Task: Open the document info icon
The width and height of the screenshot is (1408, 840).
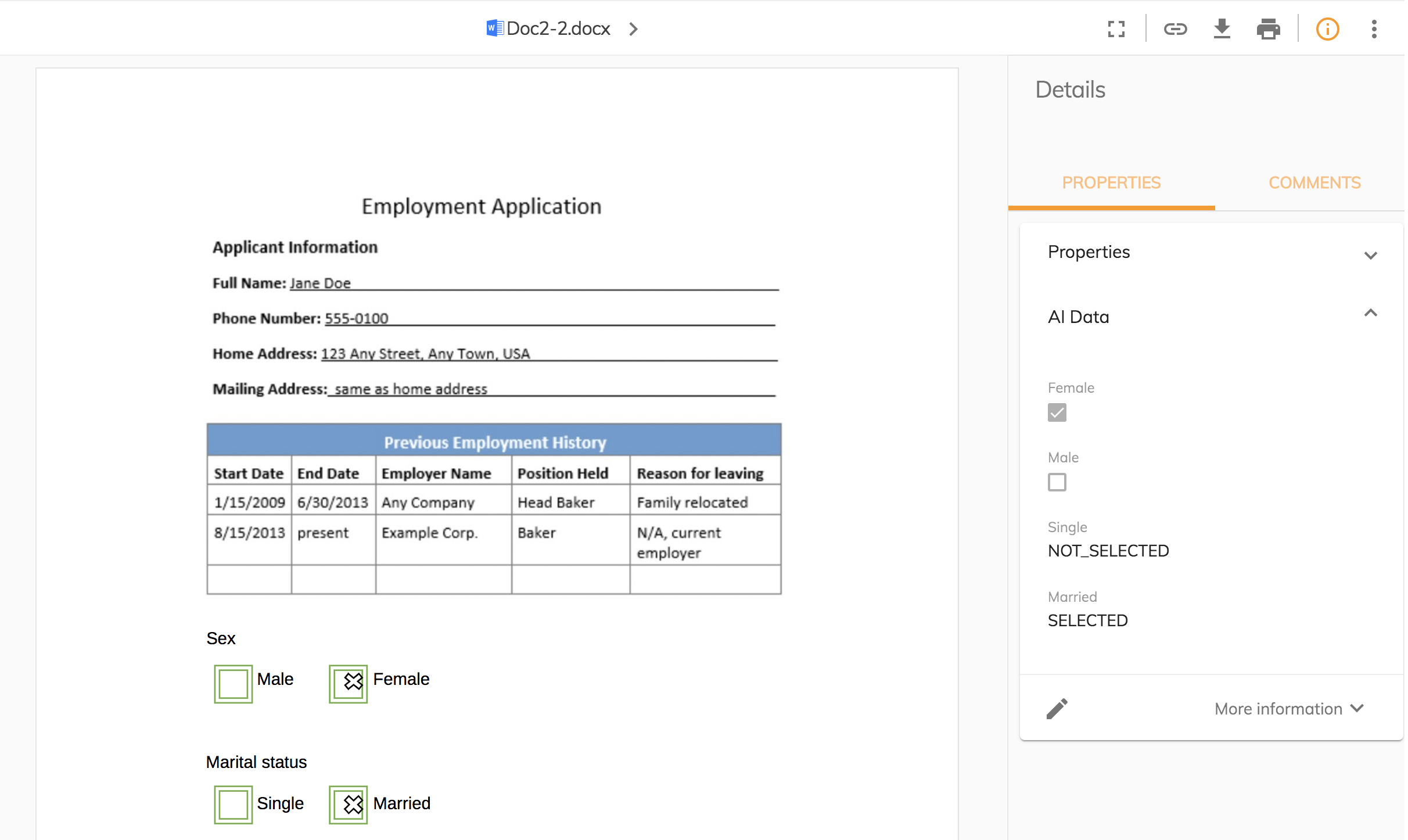Action: pos(1327,28)
